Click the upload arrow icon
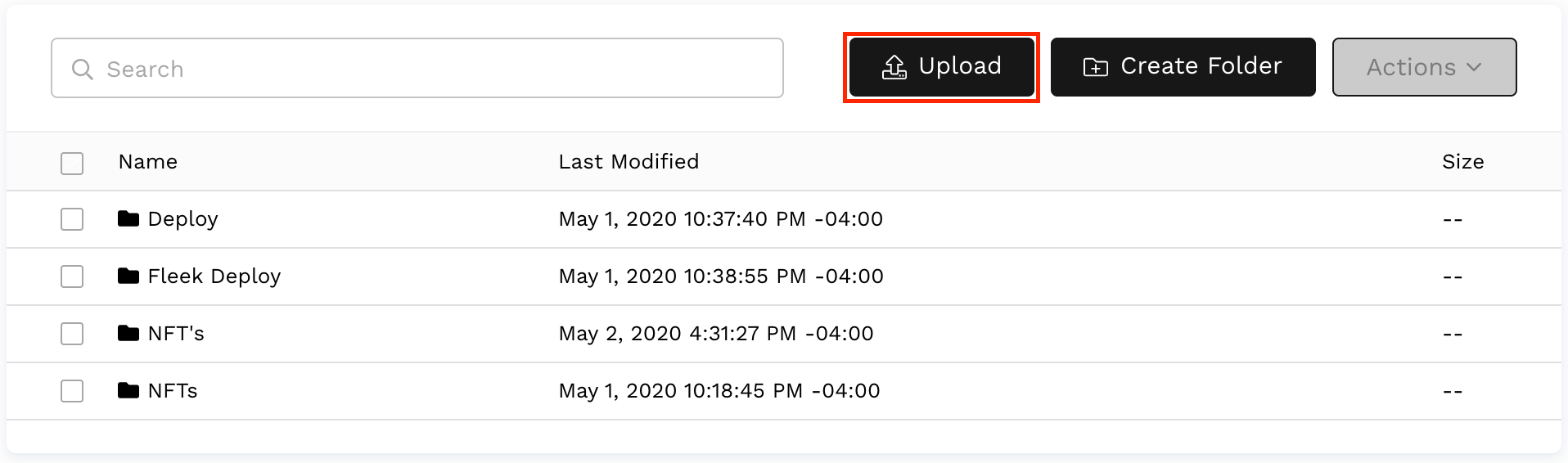The width and height of the screenshot is (1568, 463). click(894, 67)
